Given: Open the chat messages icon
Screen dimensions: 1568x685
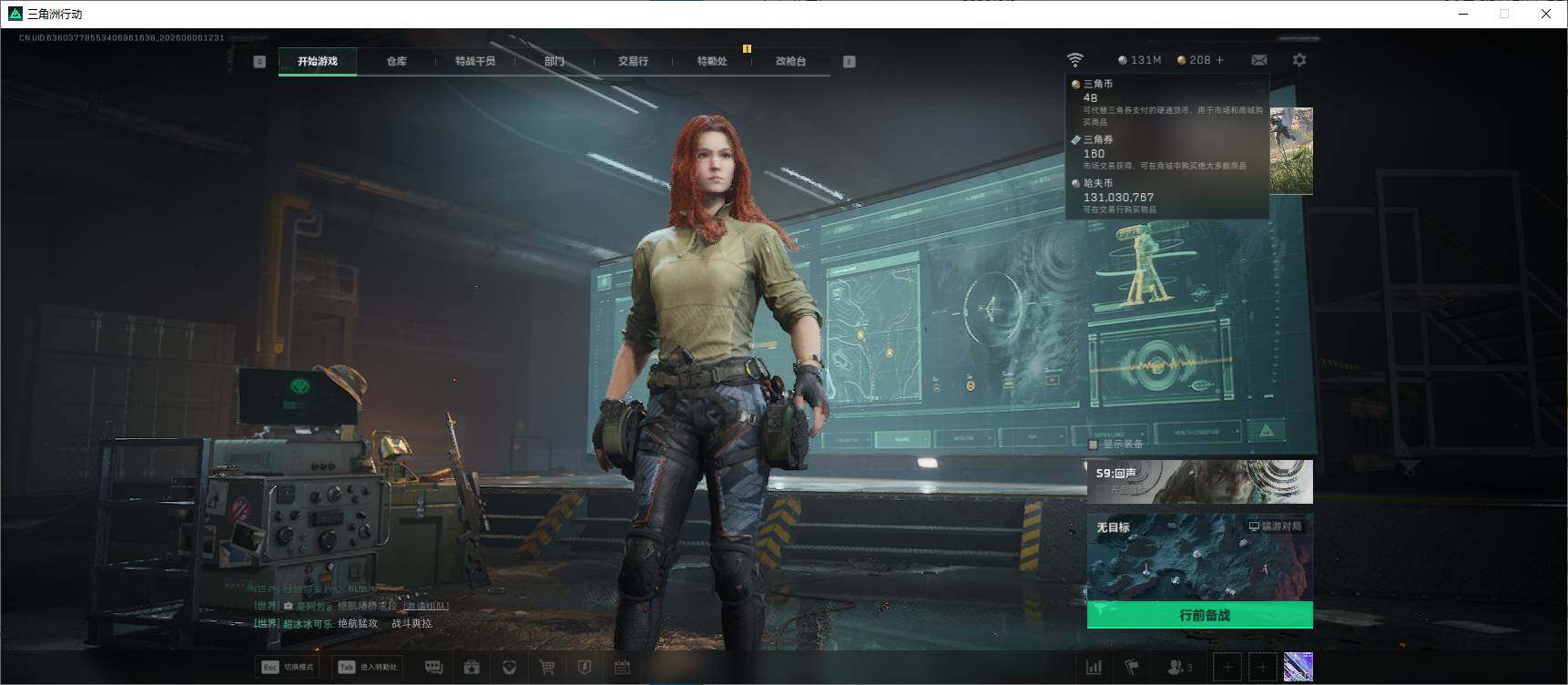Looking at the screenshot, I should point(433,668).
